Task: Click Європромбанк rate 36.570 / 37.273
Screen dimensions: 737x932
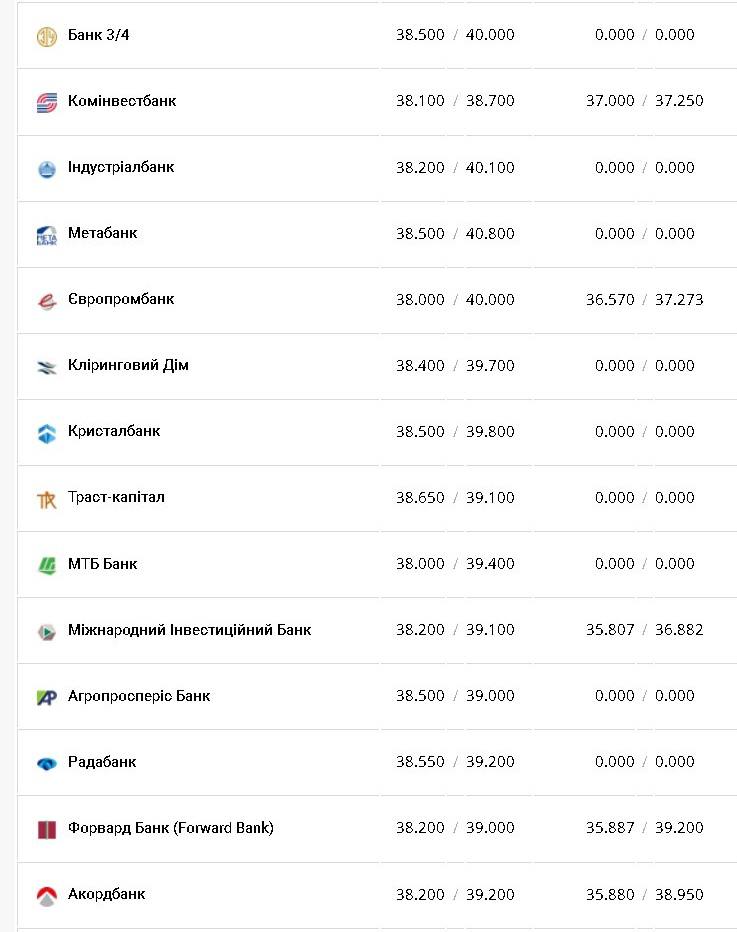Action: (x=644, y=299)
